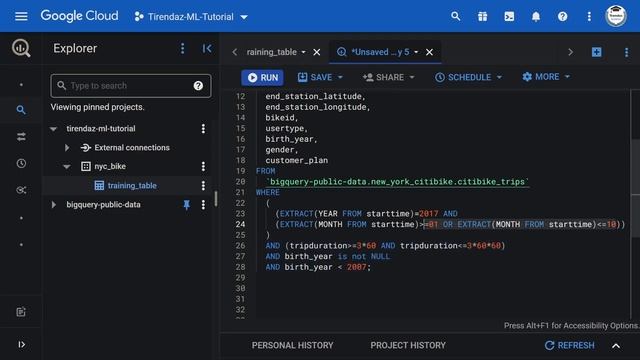Collapse the Explorer panel
The width and height of the screenshot is (640, 360).
(207, 48)
